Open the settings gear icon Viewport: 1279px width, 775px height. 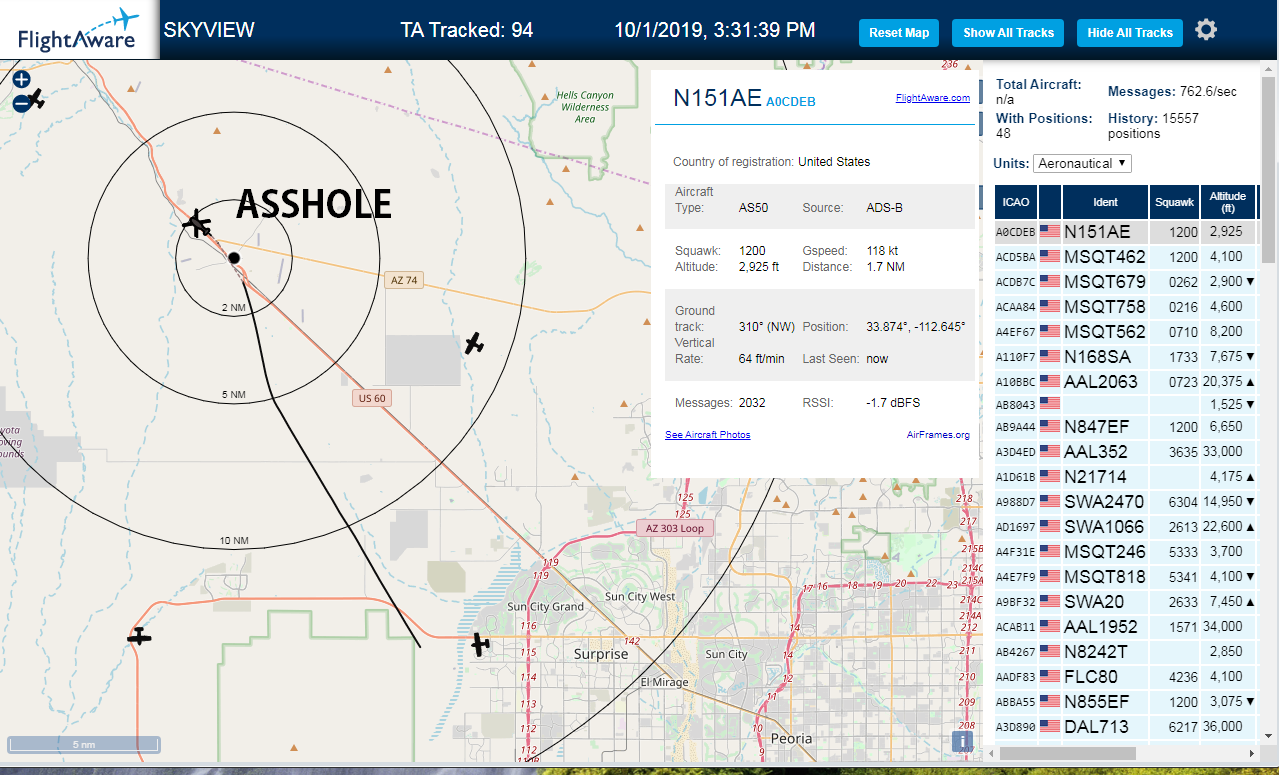point(1206,30)
